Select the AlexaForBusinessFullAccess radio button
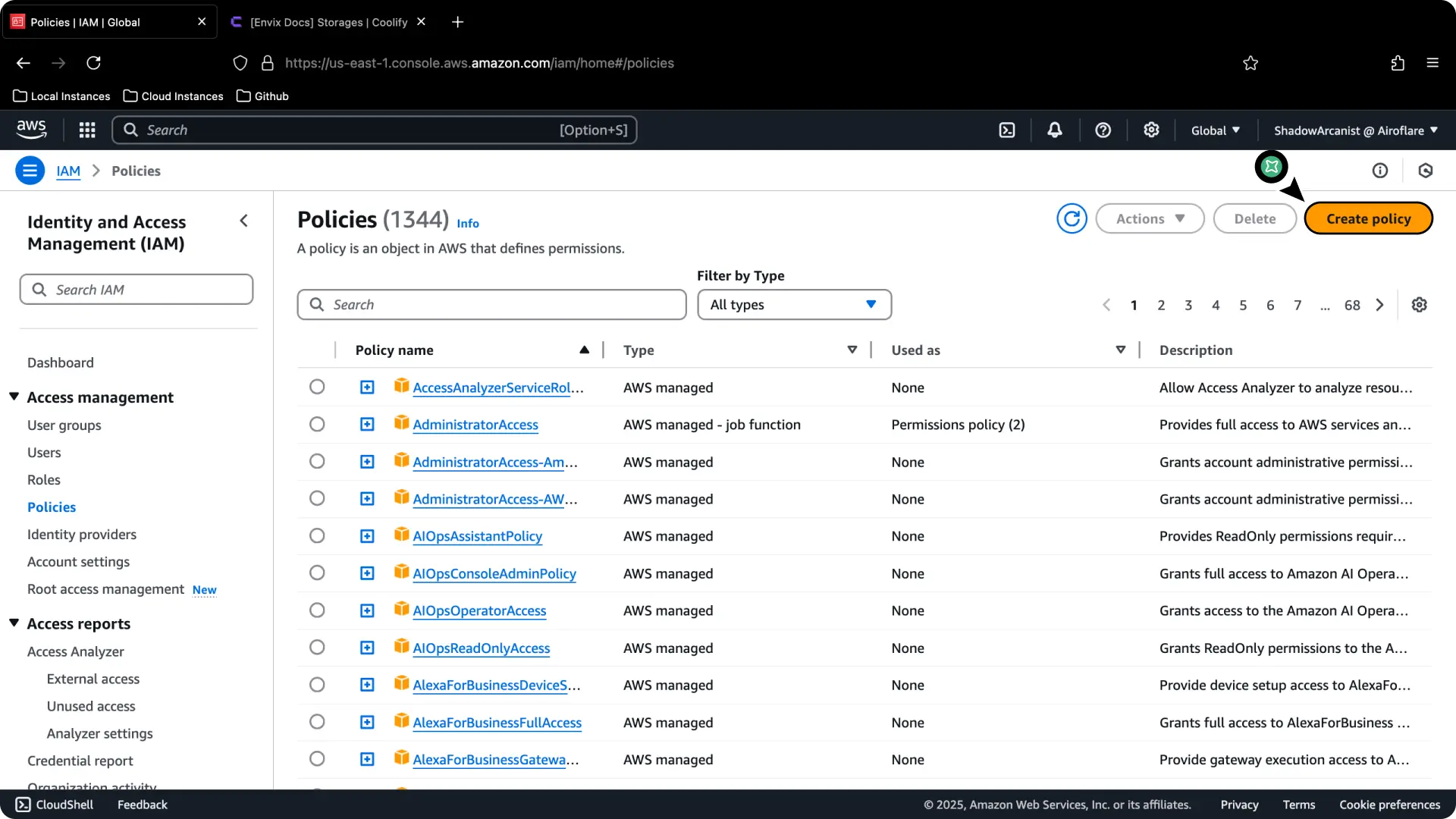The width and height of the screenshot is (1456, 819). 316,721
